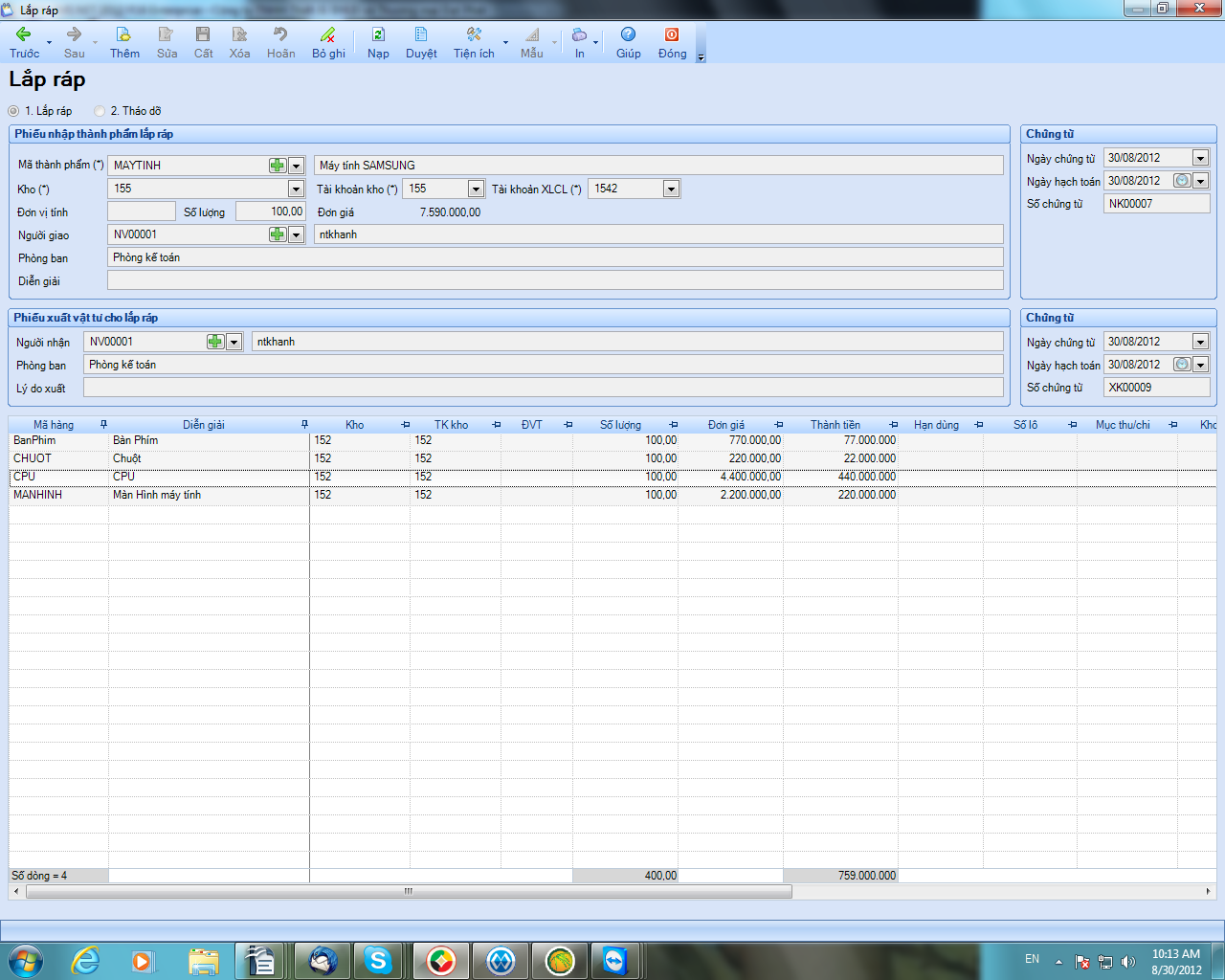
Task: Open upper Ngày chứng từ date dropdown
Action: coord(1201,158)
